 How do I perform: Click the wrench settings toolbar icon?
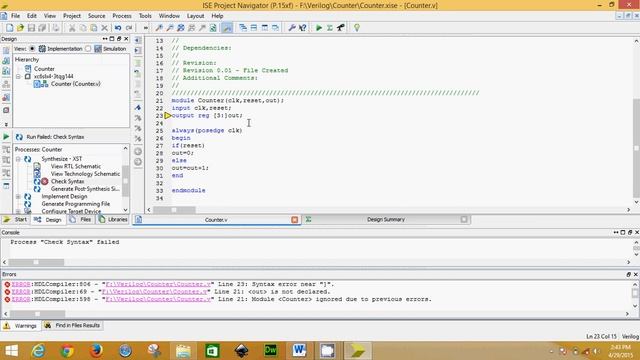tap(291, 28)
